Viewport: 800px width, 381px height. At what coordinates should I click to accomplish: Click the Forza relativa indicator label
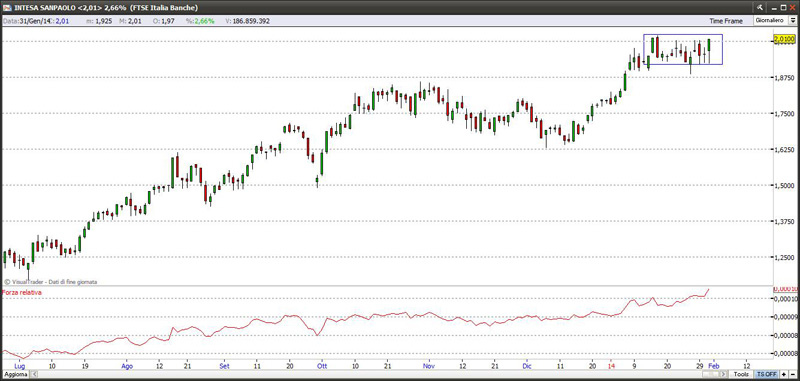tap(22, 292)
